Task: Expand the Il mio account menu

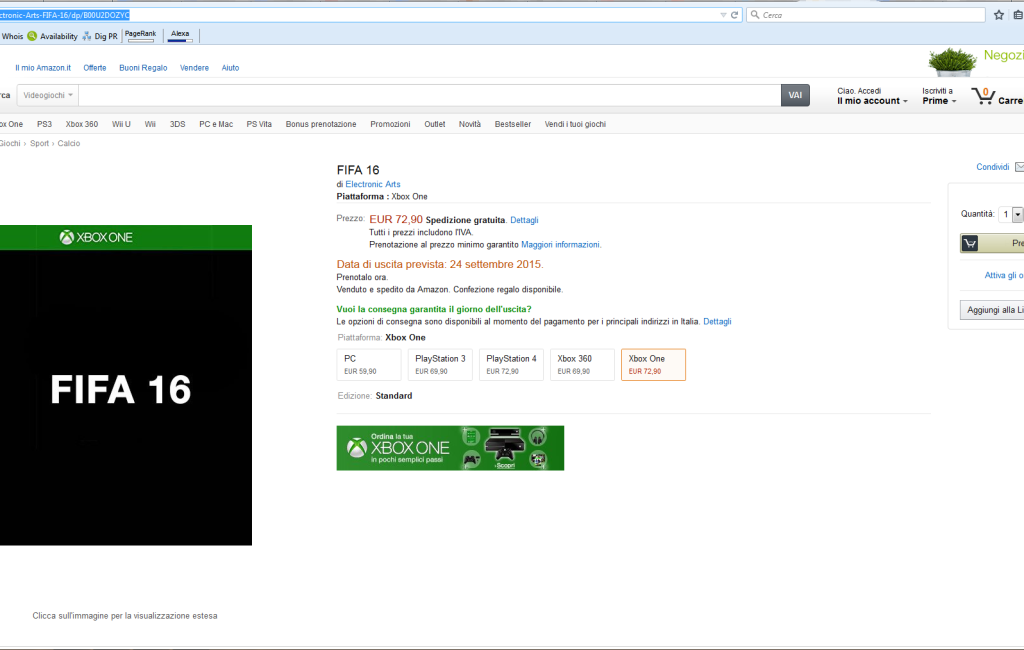Action: [x=872, y=96]
